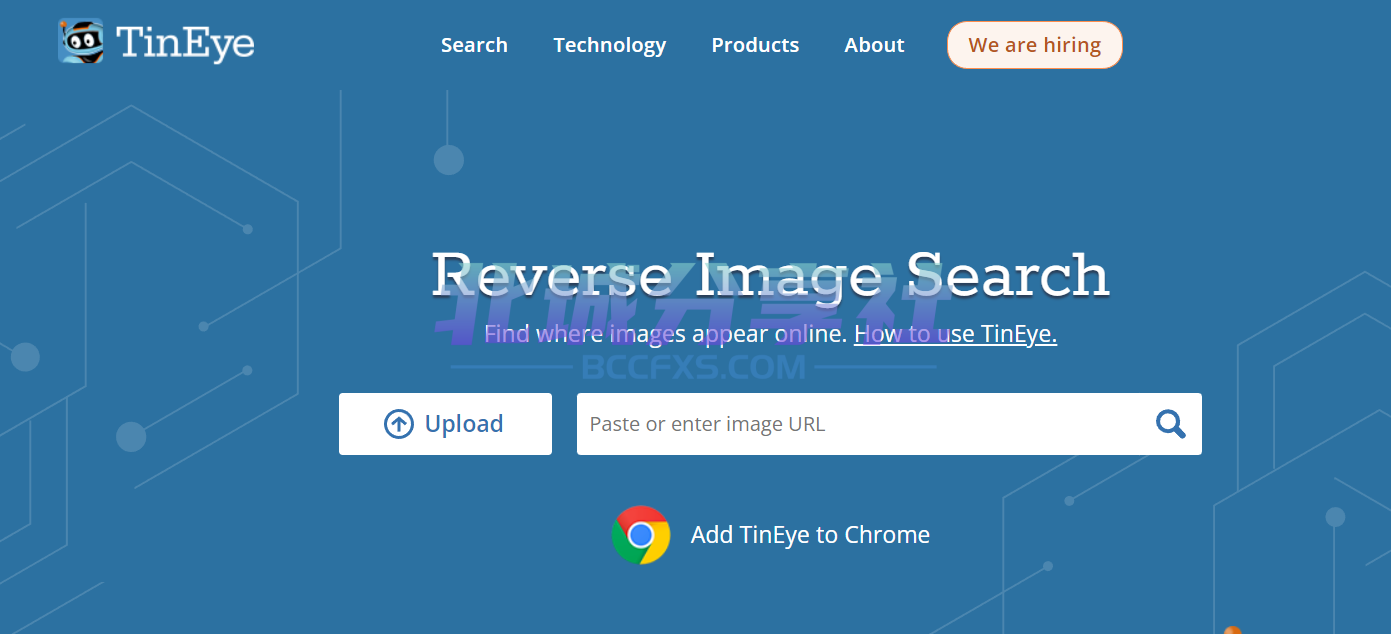This screenshot has height=634, width=1391.
Task: Click the BCCFXS.COM watermark text
Action: (x=693, y=368)
